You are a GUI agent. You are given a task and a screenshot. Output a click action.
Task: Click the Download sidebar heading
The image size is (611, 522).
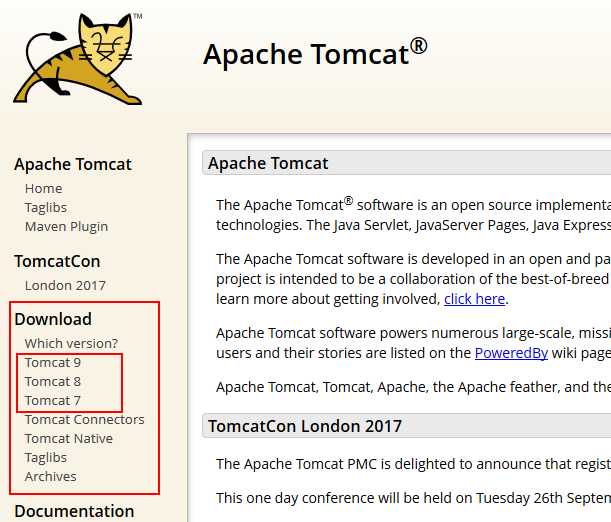53,319
